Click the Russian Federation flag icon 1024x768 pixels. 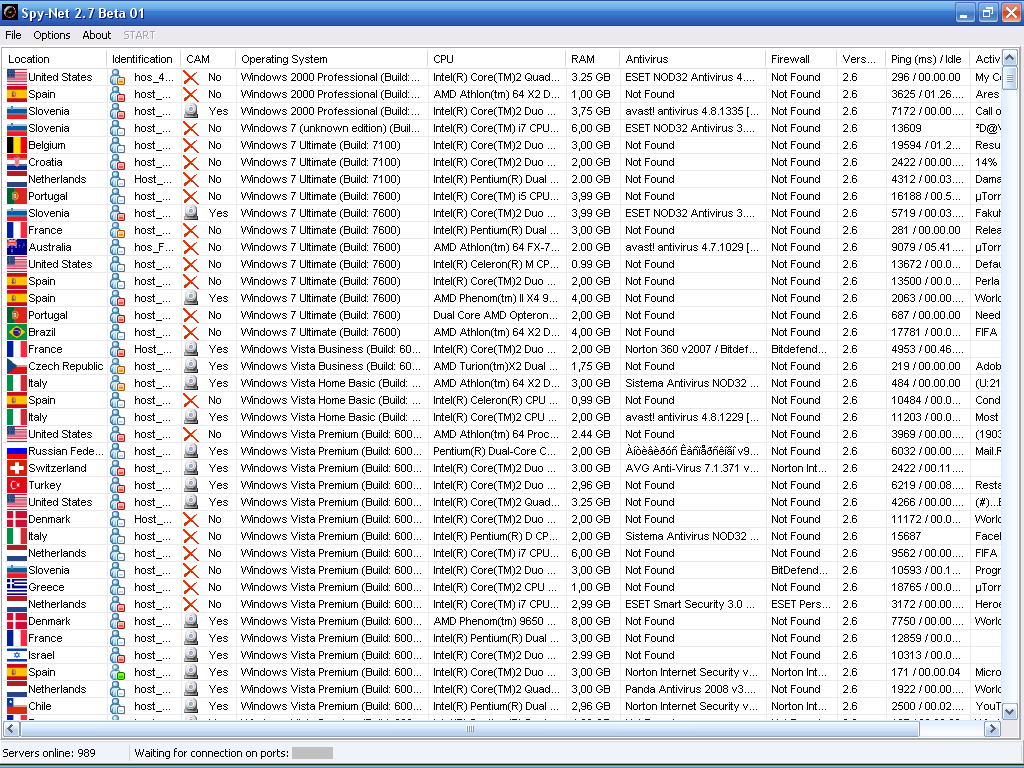click(x=17, y=451)
